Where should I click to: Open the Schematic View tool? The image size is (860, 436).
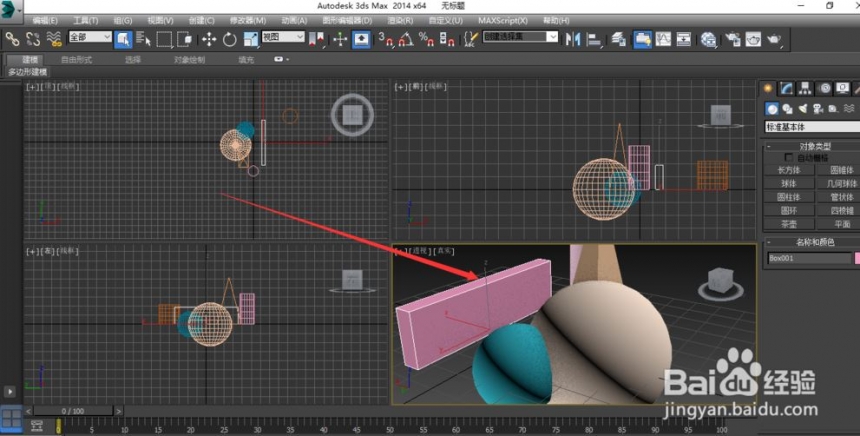tap(683, 39)
